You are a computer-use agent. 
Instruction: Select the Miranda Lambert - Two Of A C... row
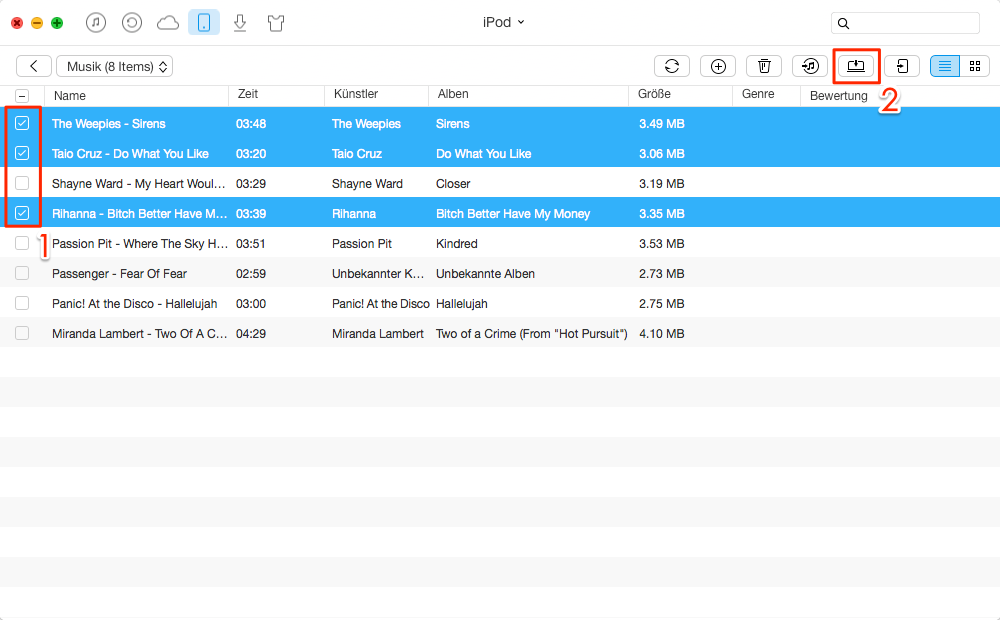pyautogui.click(x=500, y=334)
